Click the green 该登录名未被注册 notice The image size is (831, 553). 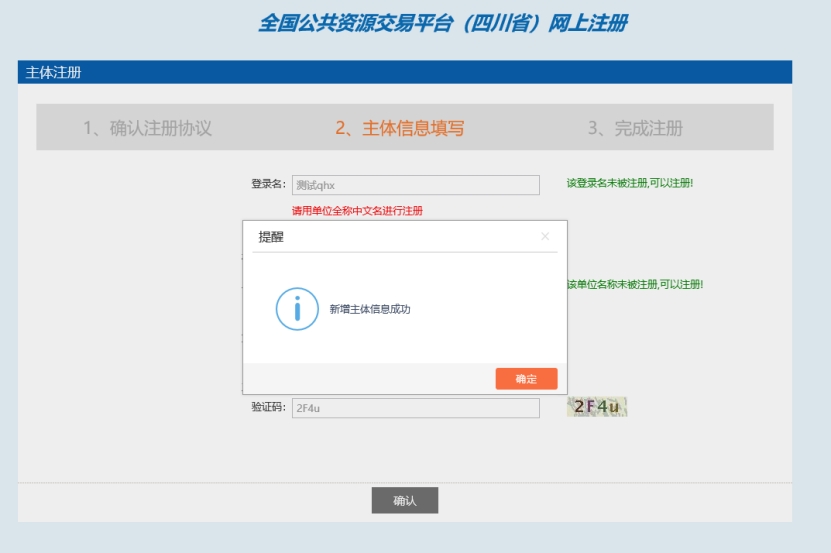tap(629, 184)
